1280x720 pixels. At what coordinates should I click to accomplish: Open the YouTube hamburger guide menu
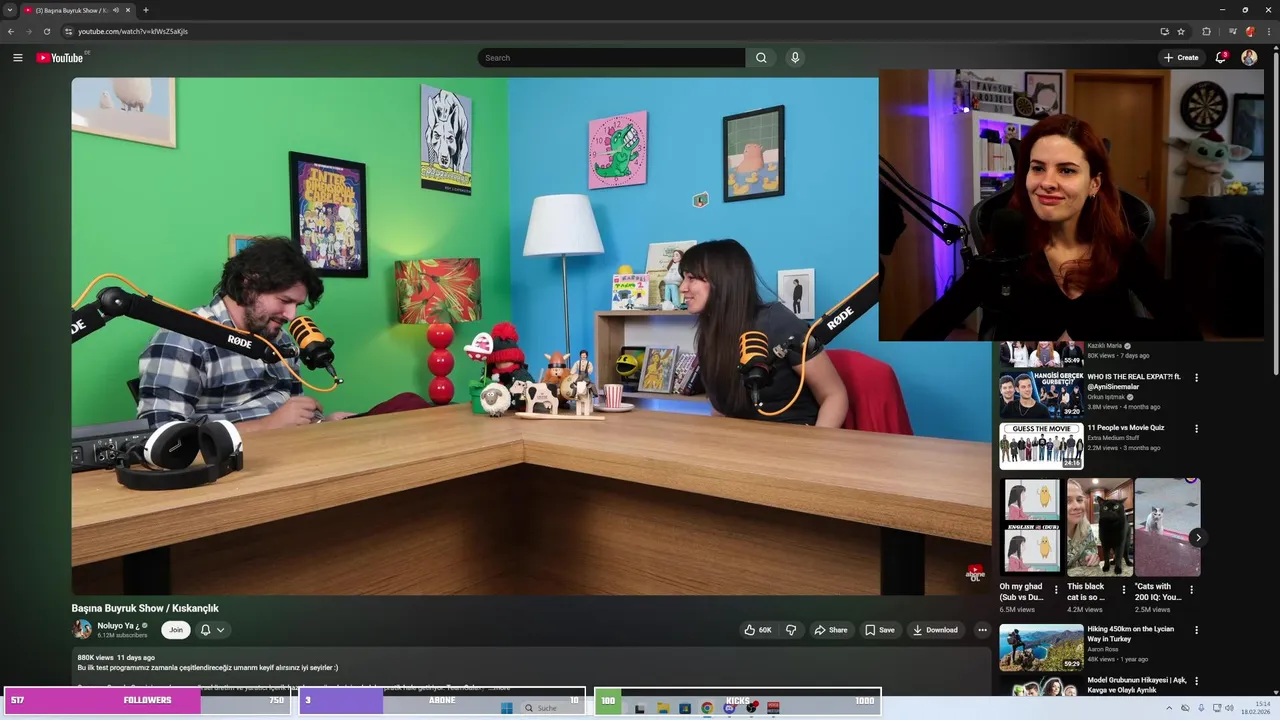[17, 58]
